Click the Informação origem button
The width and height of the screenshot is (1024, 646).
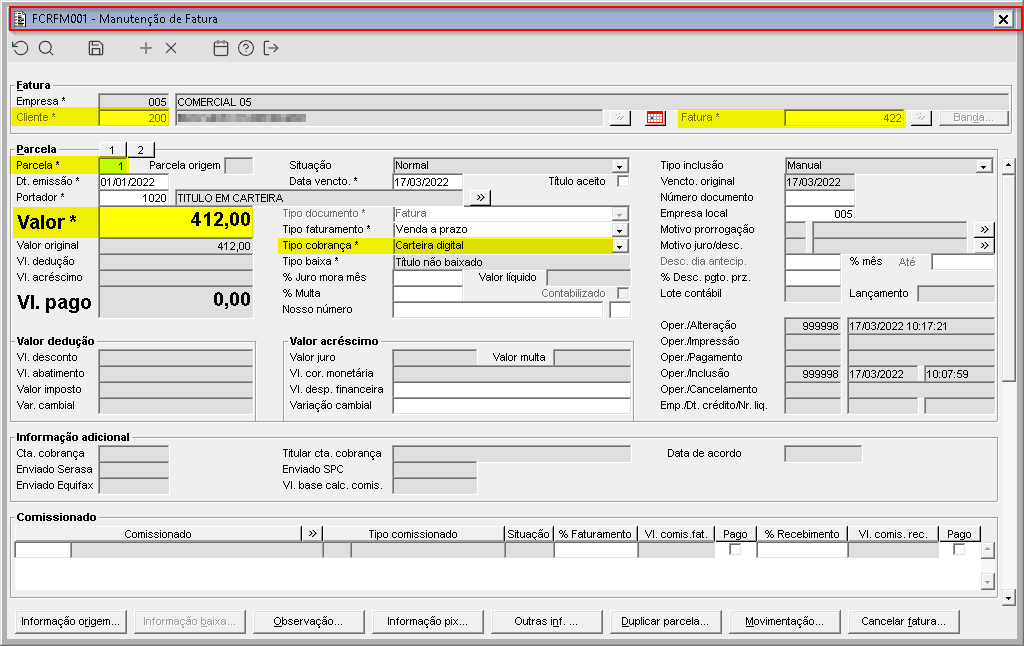coord(70,621)
